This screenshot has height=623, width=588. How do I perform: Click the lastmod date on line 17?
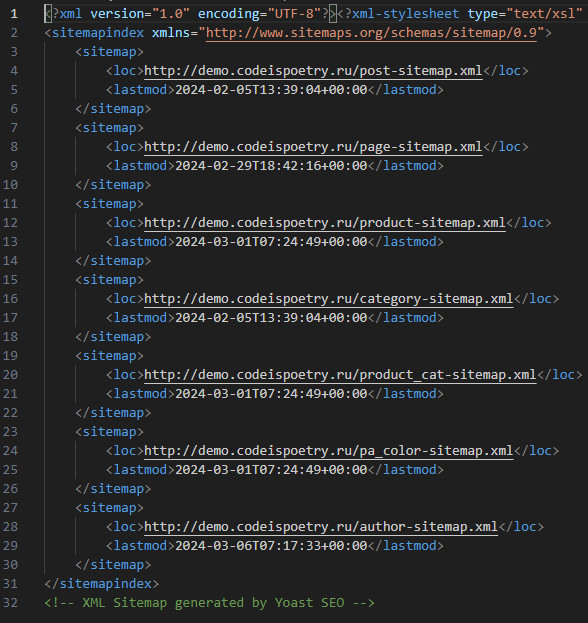coord(271,317)
